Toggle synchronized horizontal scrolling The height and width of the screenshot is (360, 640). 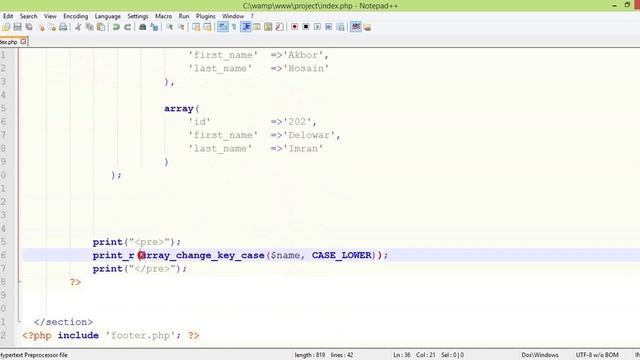(208, 27)
